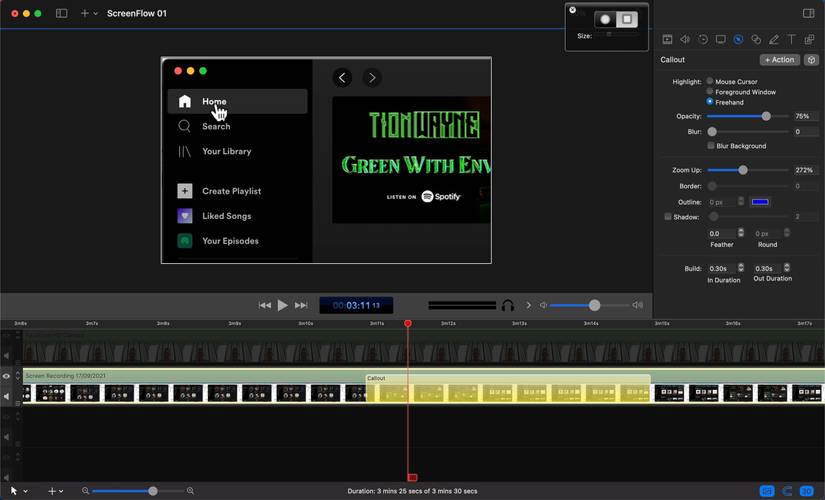This screenshot has height=500, width=825.
Task: Click the leftmost blue button in bottom-right corner
Action: point(767,491)
